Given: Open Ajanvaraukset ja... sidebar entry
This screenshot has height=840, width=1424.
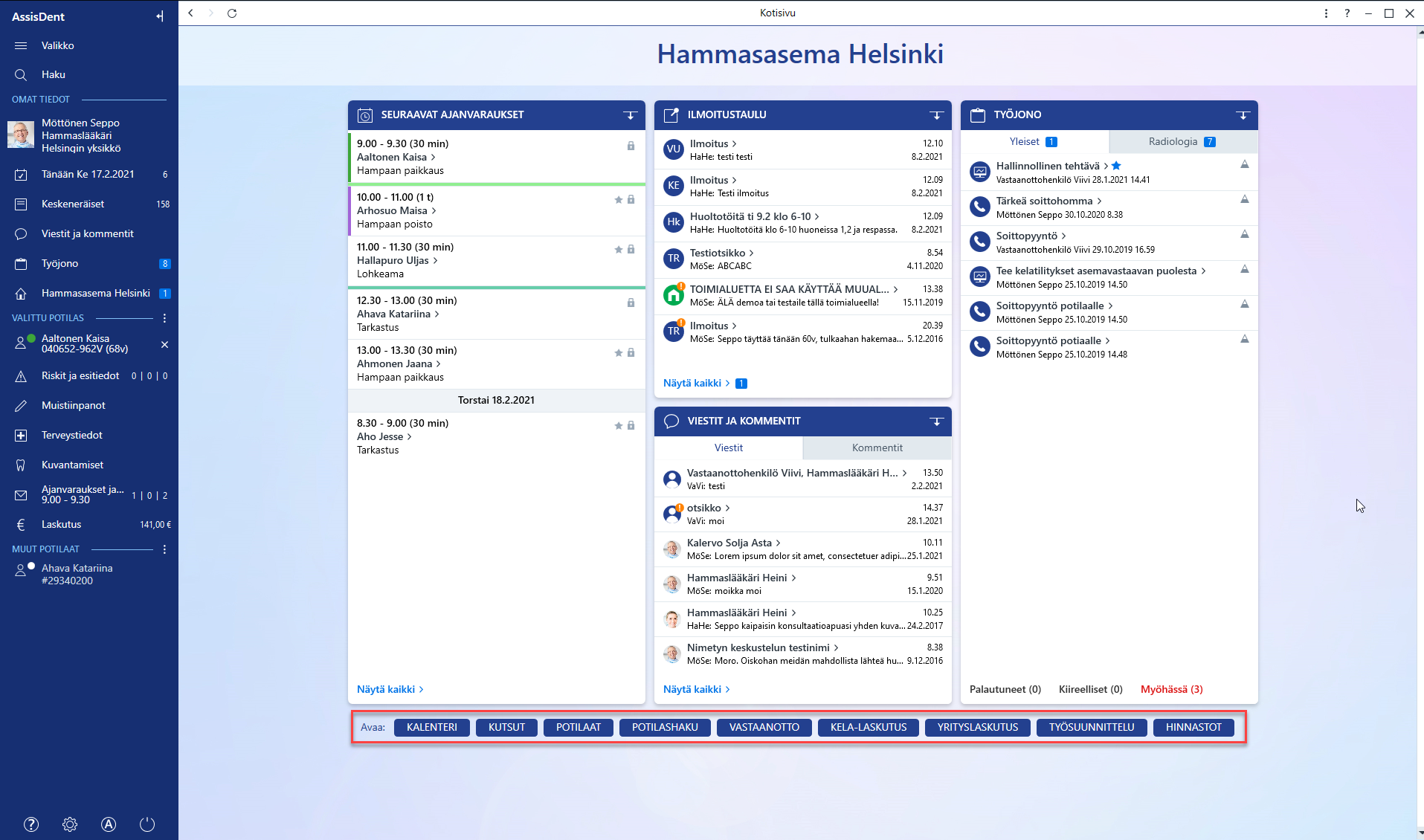Looking at the screenshot, I should (x=89, y=494).
